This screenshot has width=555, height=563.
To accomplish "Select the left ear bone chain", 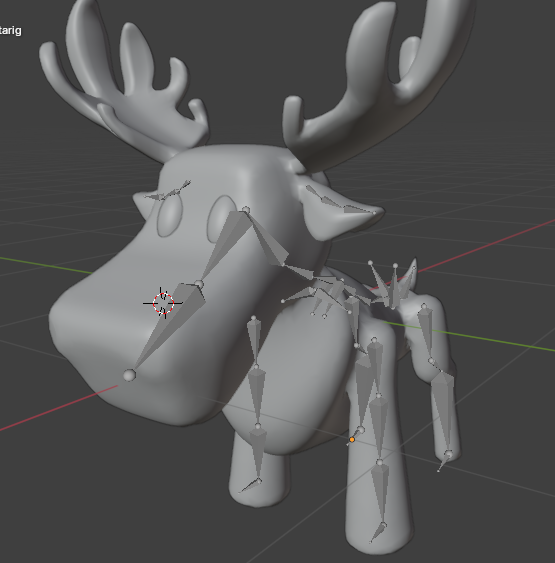I will pos(168,191).
